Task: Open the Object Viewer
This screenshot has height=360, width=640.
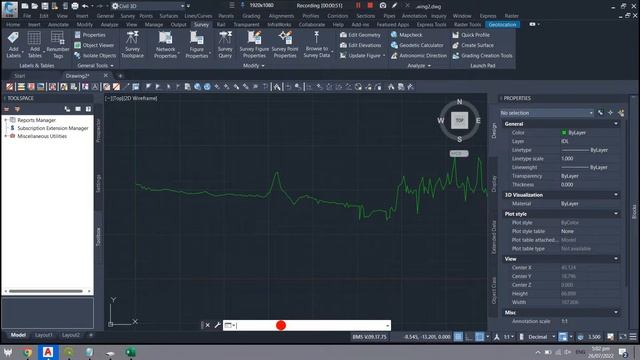Action: (94, 45)
